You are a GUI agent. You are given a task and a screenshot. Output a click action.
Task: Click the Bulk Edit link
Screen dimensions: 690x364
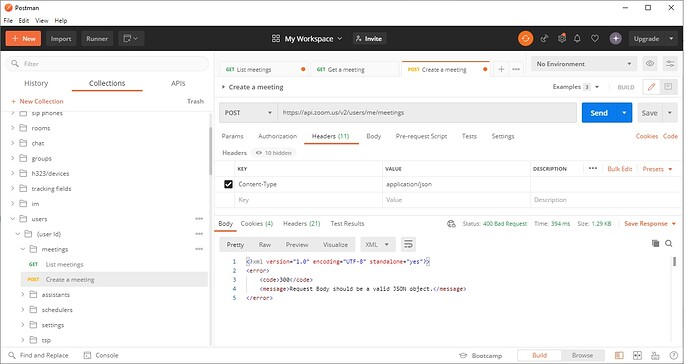[620, 169]
